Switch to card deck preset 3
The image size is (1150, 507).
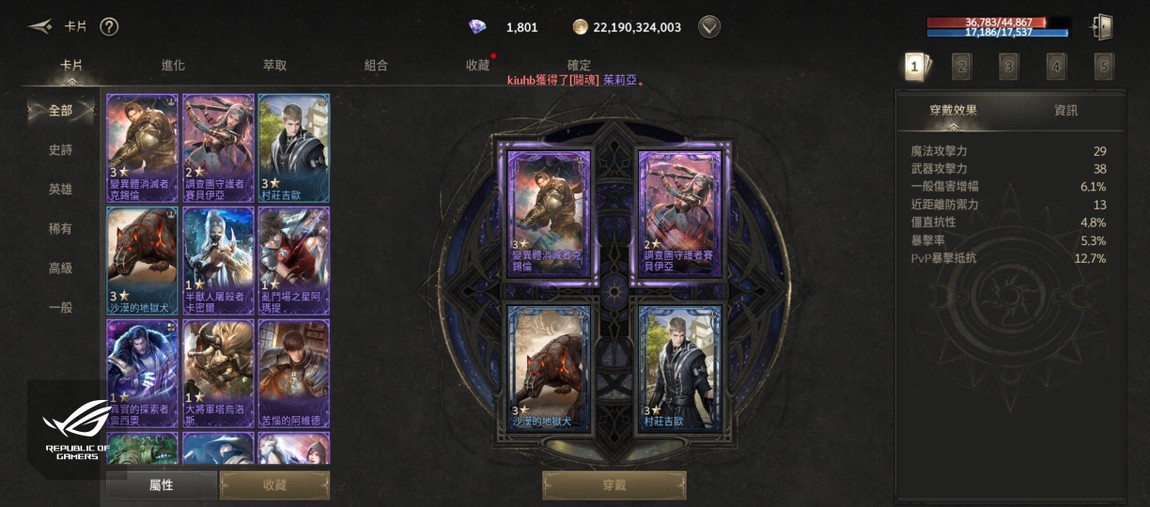1008,67
